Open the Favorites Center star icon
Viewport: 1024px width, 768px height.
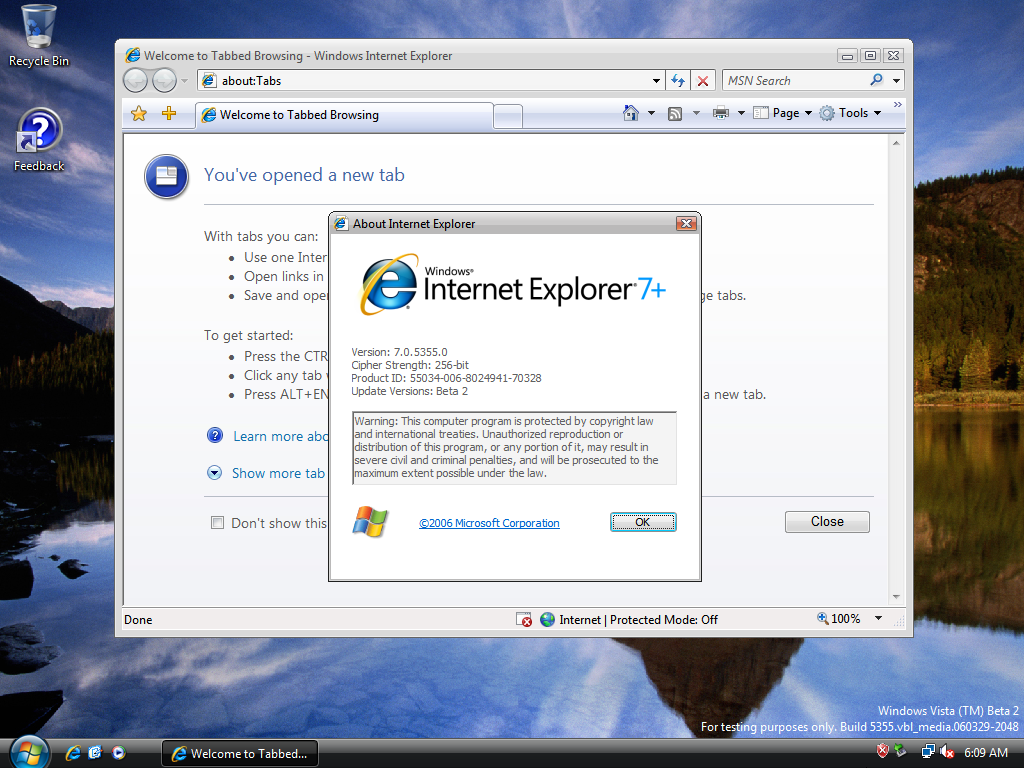(138, 114)
